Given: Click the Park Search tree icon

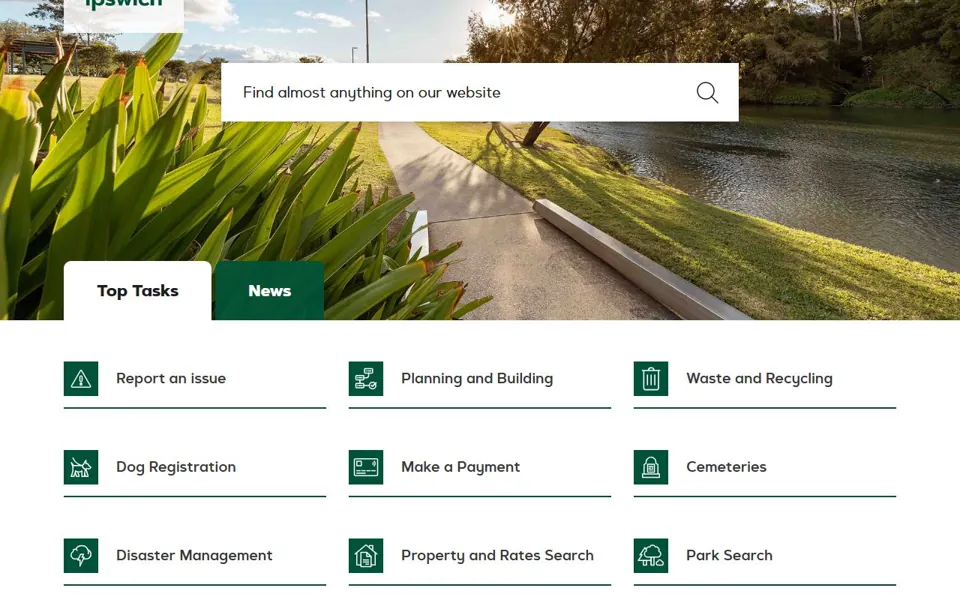Looking at the screenshot, I should click(651, 555).
